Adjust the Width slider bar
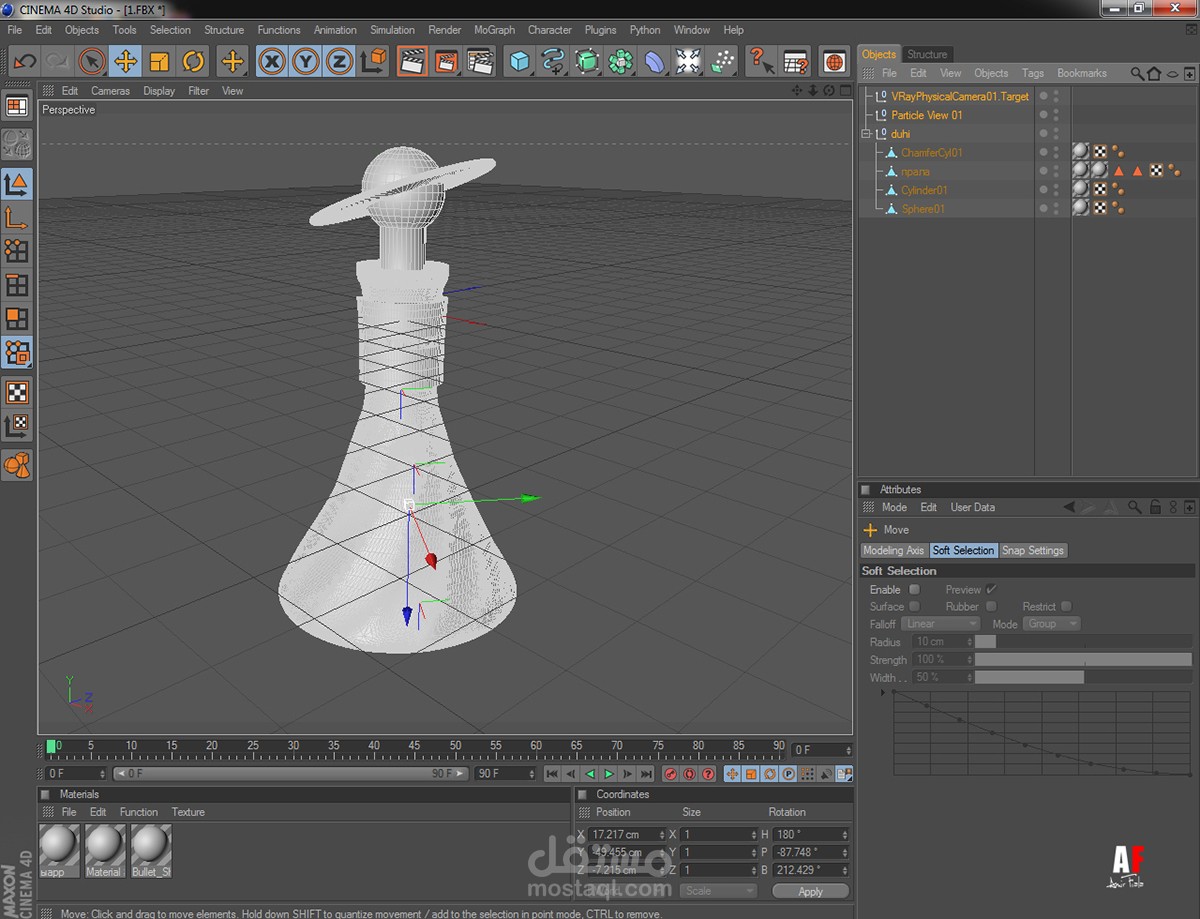Image resolution: width=1200 pixels, height=919 pixels. point(1082,678)
